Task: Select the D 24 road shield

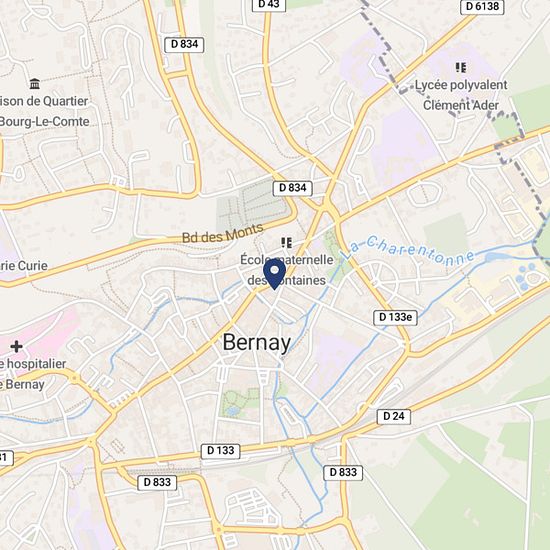Action: click(x=394, y=416)
